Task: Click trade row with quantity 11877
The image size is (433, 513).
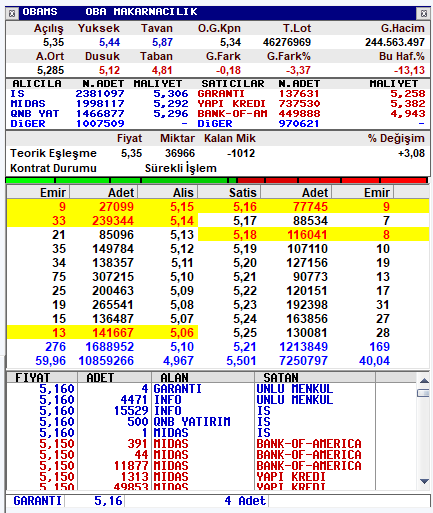Action: pyautogui.click(x=211, y=466)
